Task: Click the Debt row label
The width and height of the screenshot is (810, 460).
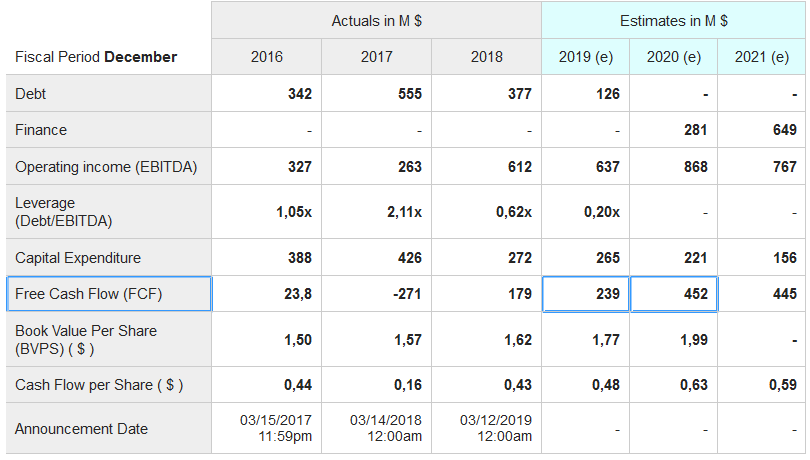Action: [x=31, y=94]
